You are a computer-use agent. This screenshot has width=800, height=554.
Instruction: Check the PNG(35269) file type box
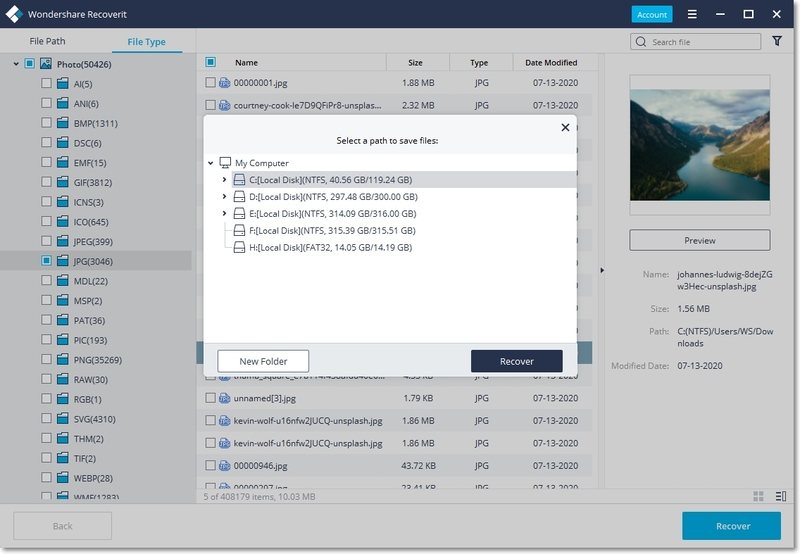[x=47, y=360]
